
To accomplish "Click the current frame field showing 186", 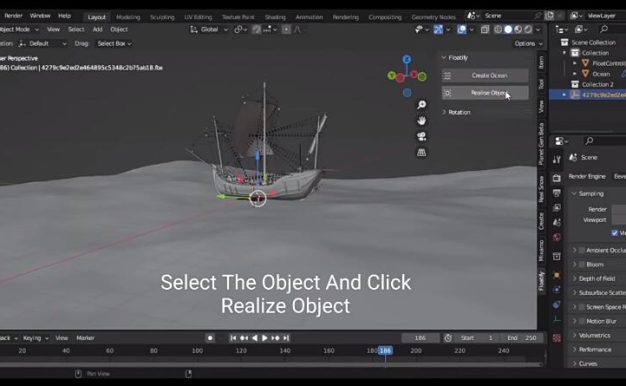I will (420, 338).
